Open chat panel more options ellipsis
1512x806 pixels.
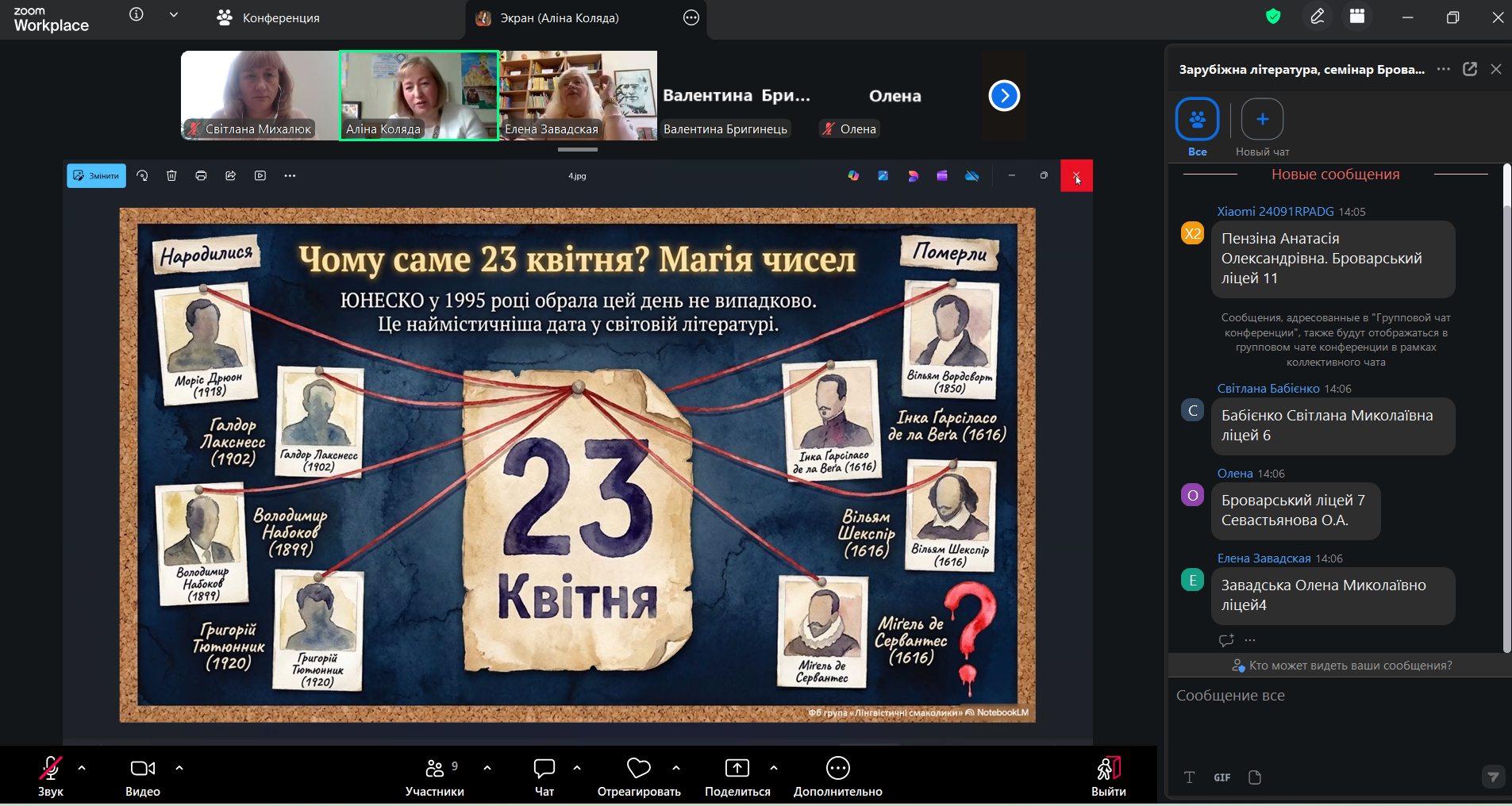(x=1444, y=69)
